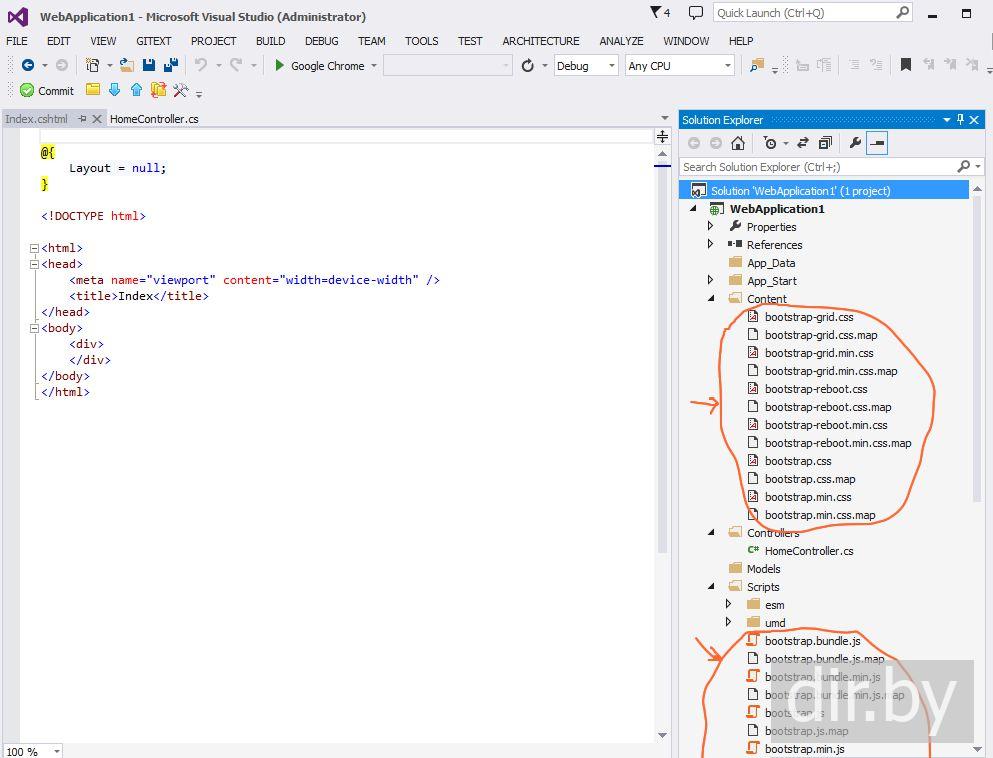Click the Save All toolbar icon
This screenshot has height=758, width=993.
(x=170, y=66)
